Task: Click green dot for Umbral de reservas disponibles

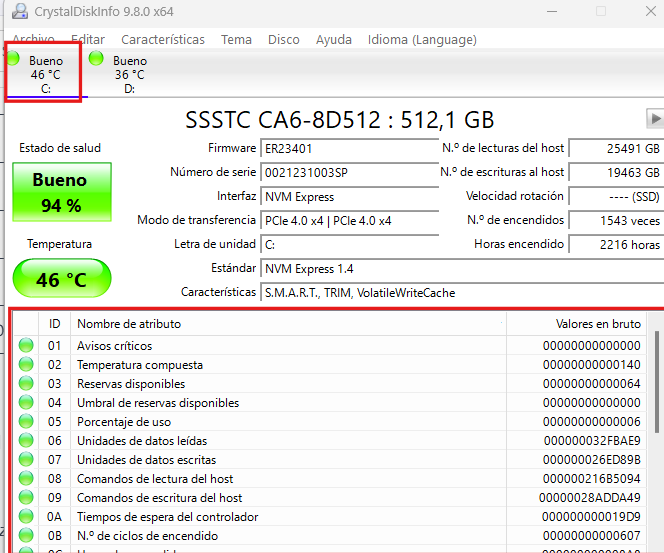Action: 26,402
